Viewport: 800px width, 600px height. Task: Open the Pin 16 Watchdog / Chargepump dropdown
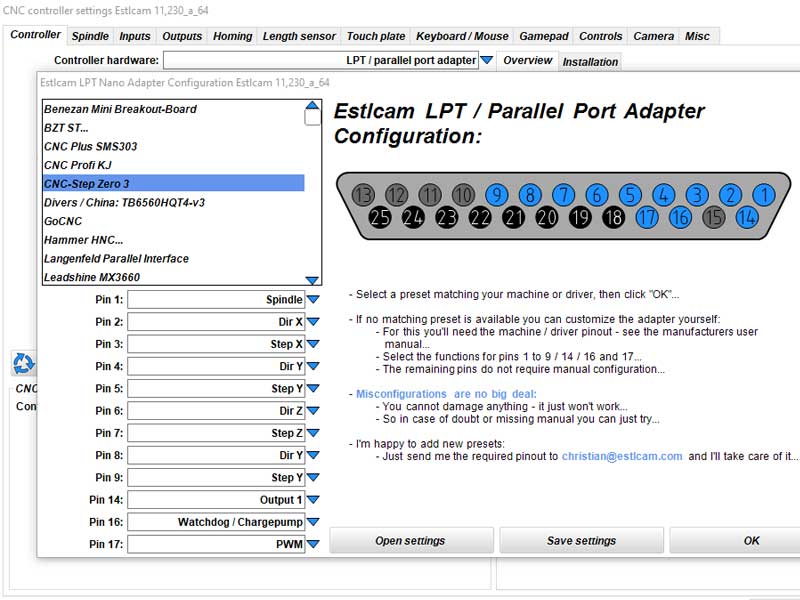pyautogui.click(x=313, y=522)
